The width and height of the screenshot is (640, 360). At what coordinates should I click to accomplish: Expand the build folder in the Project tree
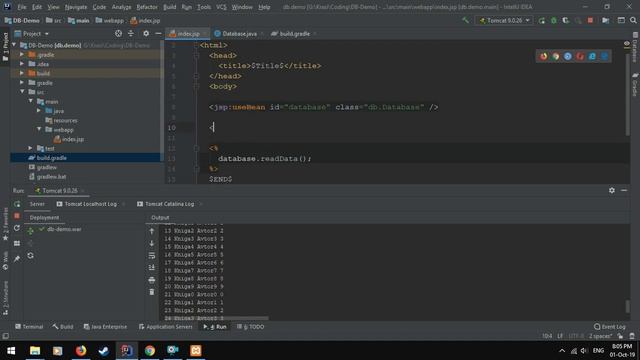tap(22, 73)
